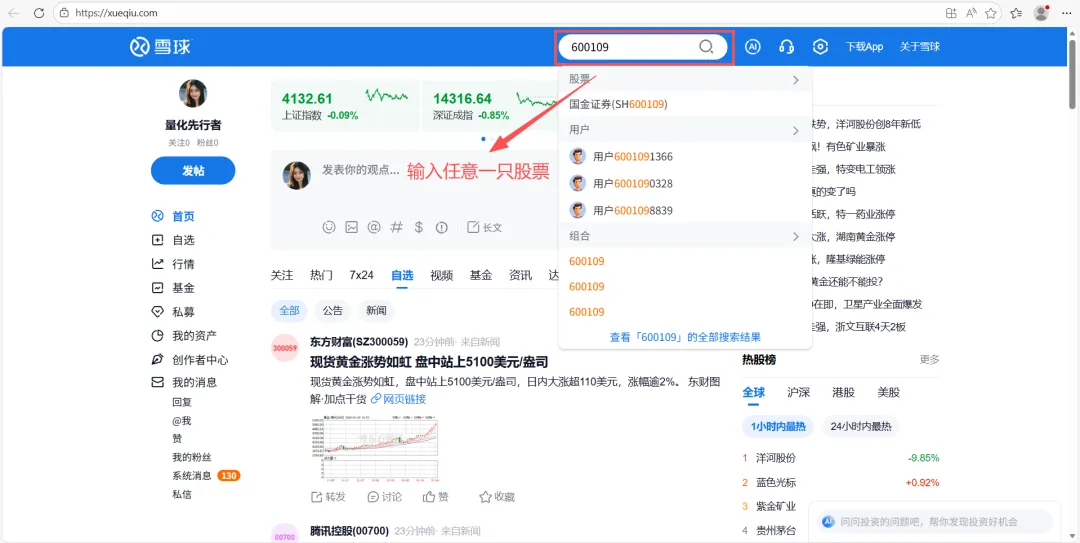Click the browser address bar
The image size is (1080, 543).
[496, 12]
